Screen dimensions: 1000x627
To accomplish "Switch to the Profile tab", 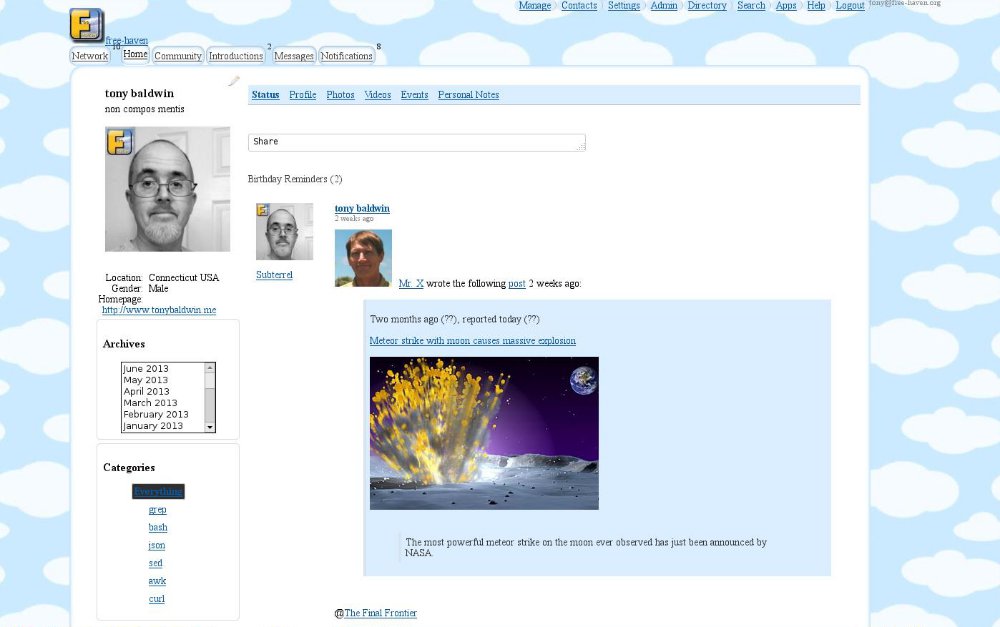I will [302, 95].
